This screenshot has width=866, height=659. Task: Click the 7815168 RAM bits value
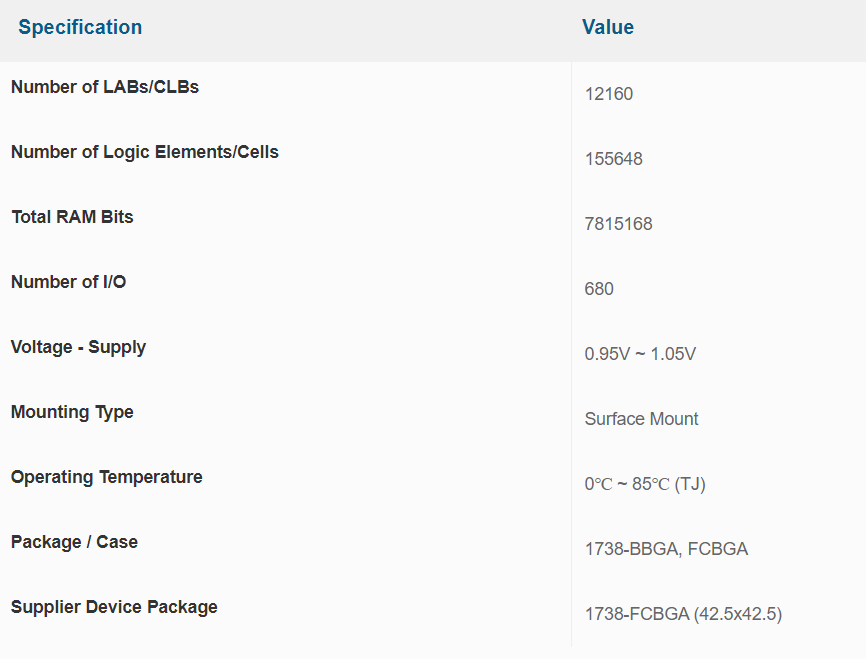click(619, 224)
